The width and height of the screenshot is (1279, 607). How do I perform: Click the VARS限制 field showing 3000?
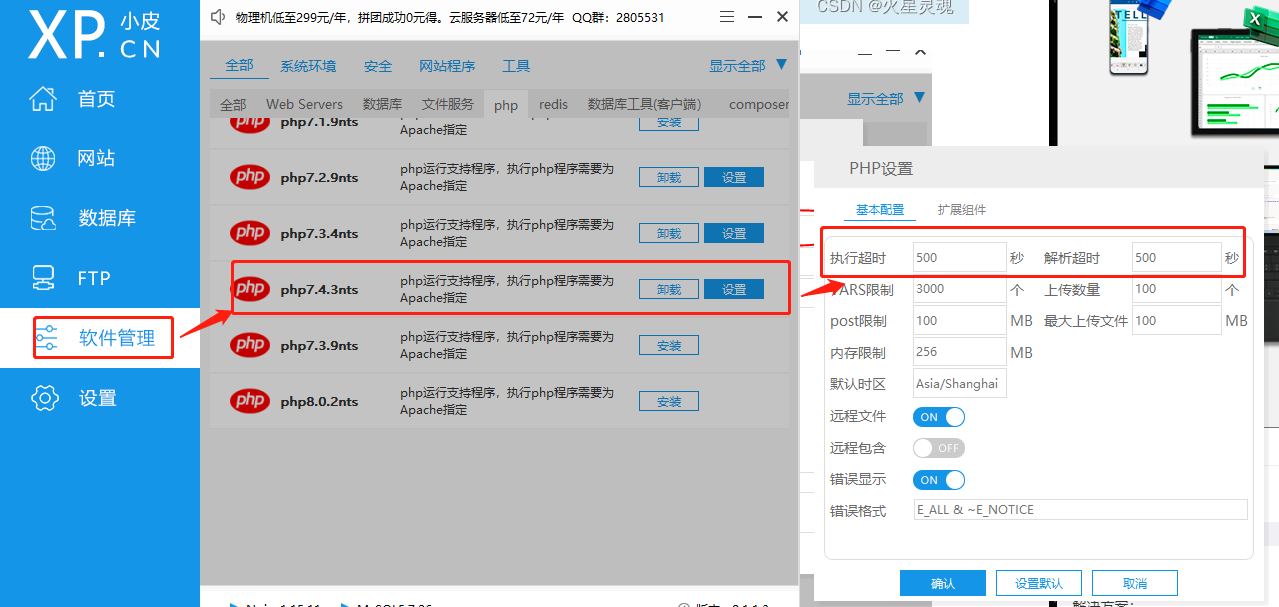tap(960, 289)
